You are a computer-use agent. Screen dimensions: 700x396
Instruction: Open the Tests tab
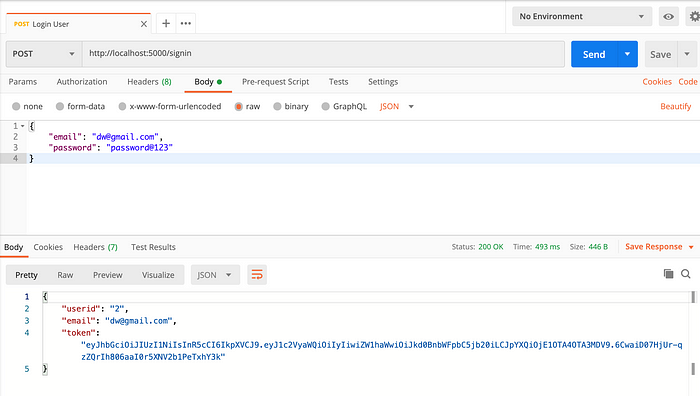tap(338, 82)
